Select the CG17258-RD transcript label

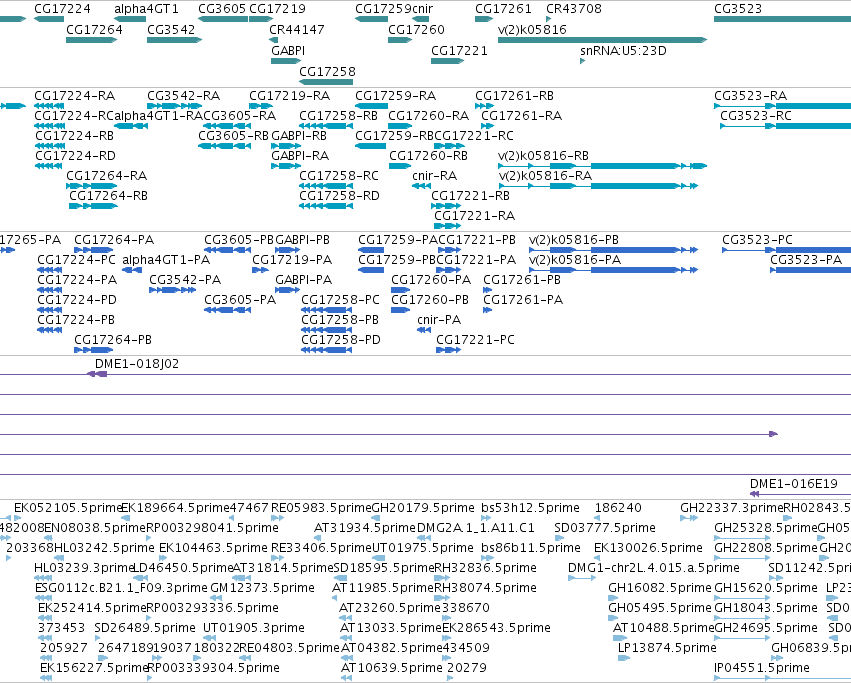[340, 195]
